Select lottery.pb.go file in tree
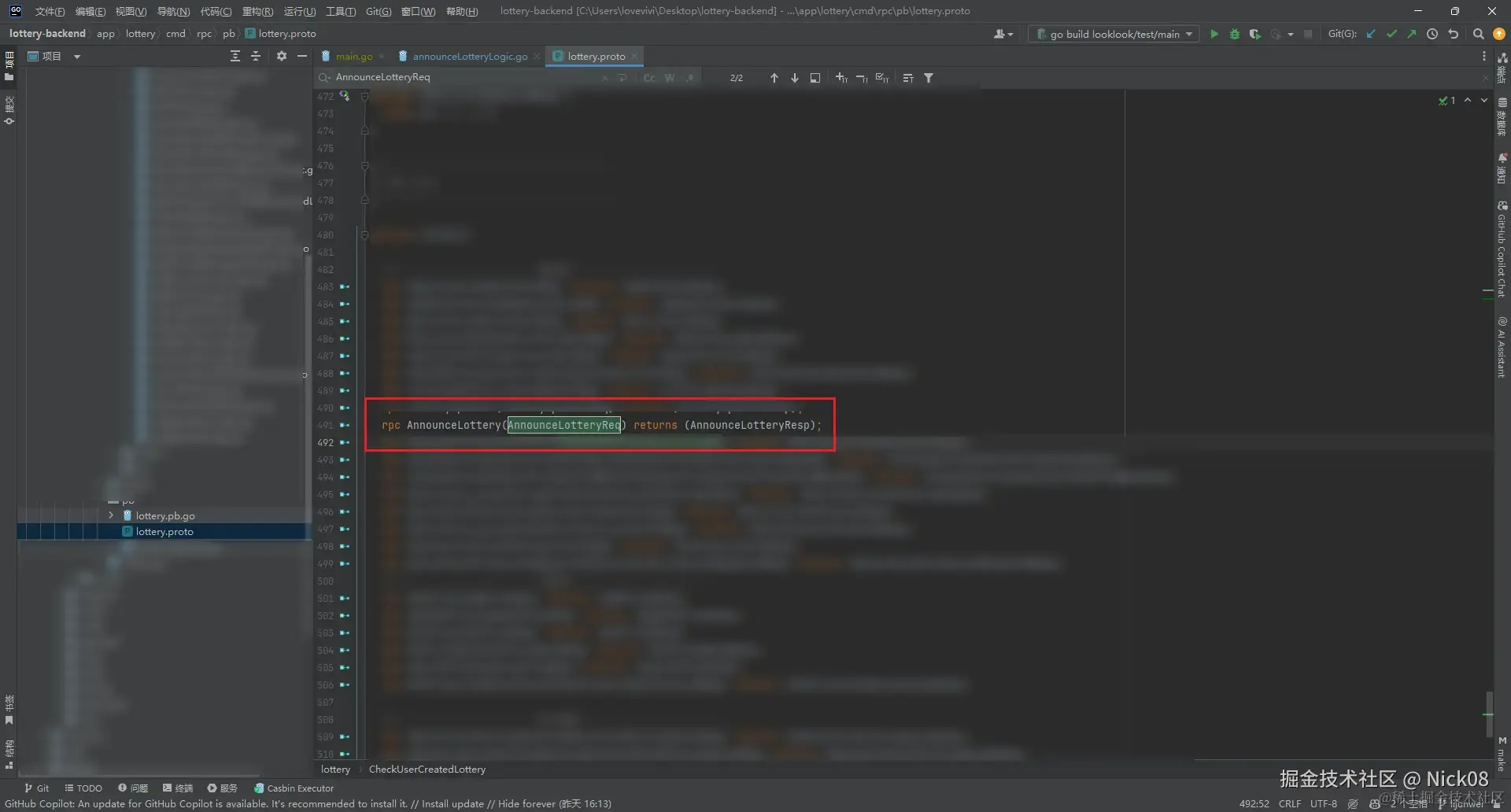The width and height of the screenshot is (1511, 812). (164, 515)
